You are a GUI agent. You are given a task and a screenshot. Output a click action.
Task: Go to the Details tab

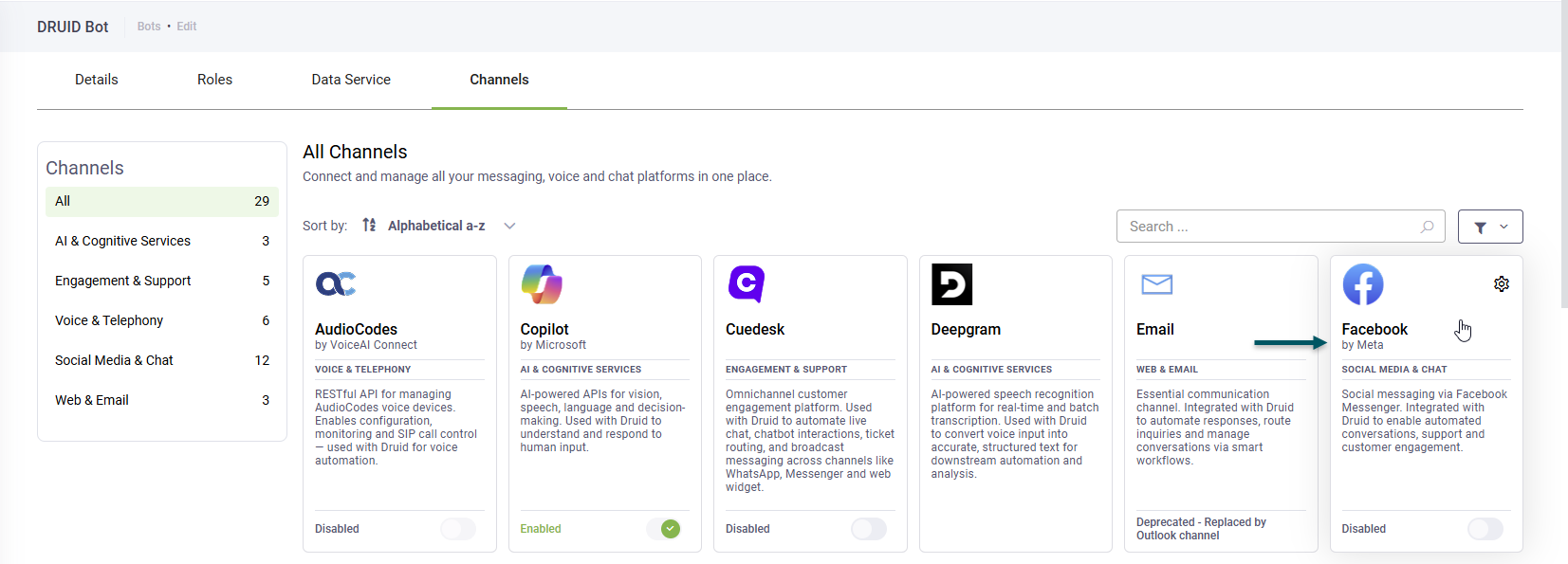tap(97, 80)
